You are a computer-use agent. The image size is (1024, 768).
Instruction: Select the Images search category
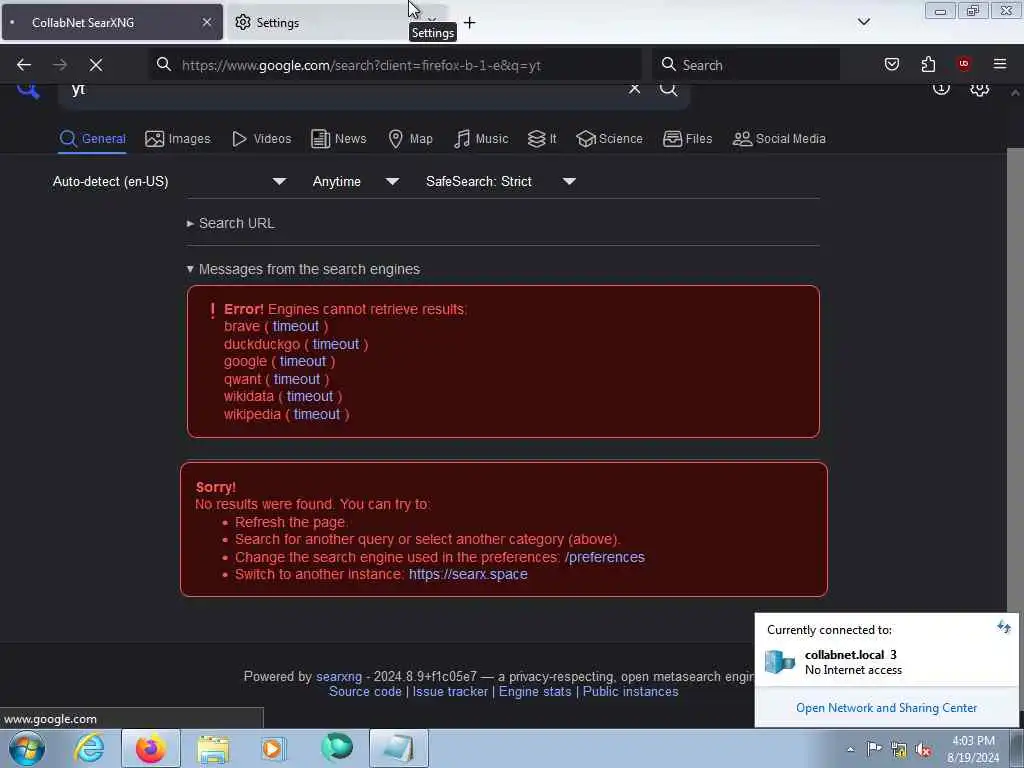pos(178,138)
